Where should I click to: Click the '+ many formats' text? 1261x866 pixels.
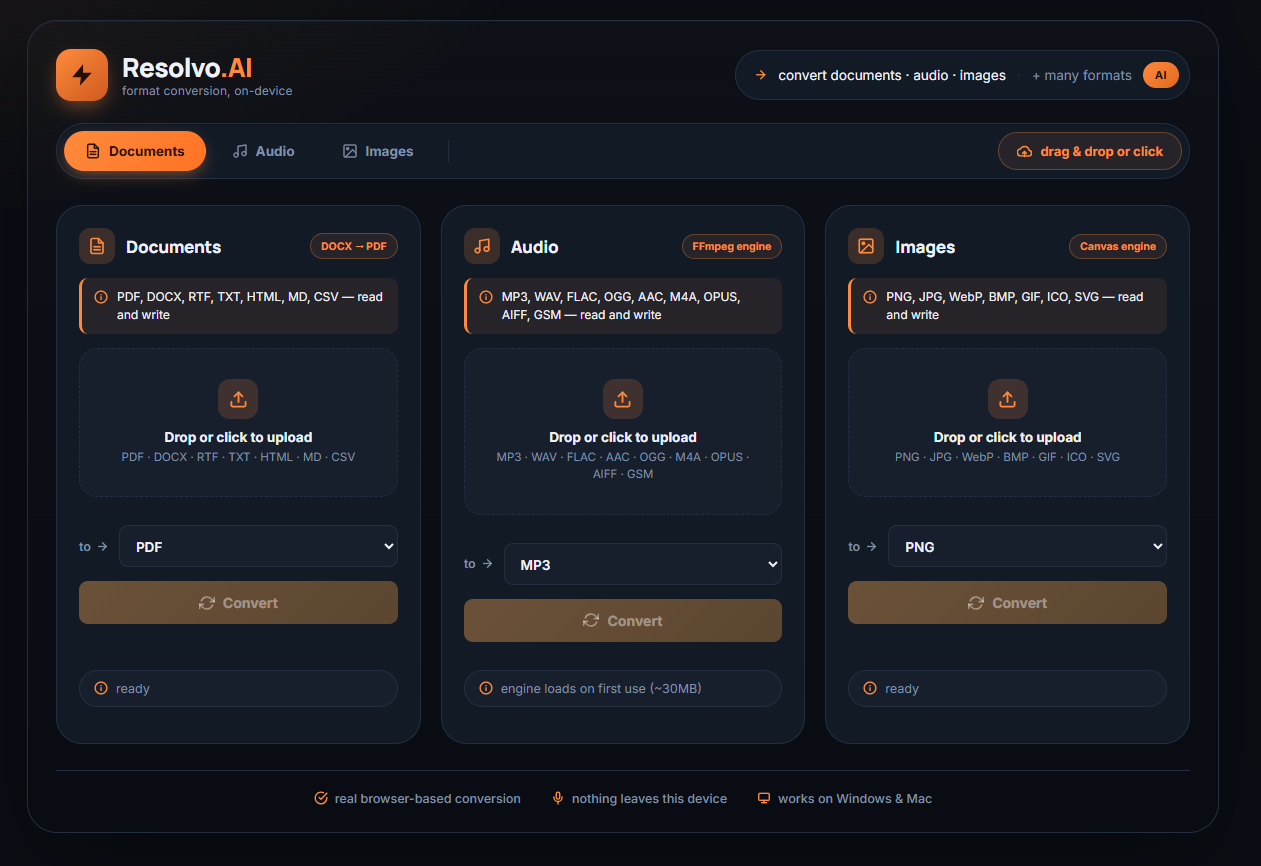click(x=1082, y=75)
